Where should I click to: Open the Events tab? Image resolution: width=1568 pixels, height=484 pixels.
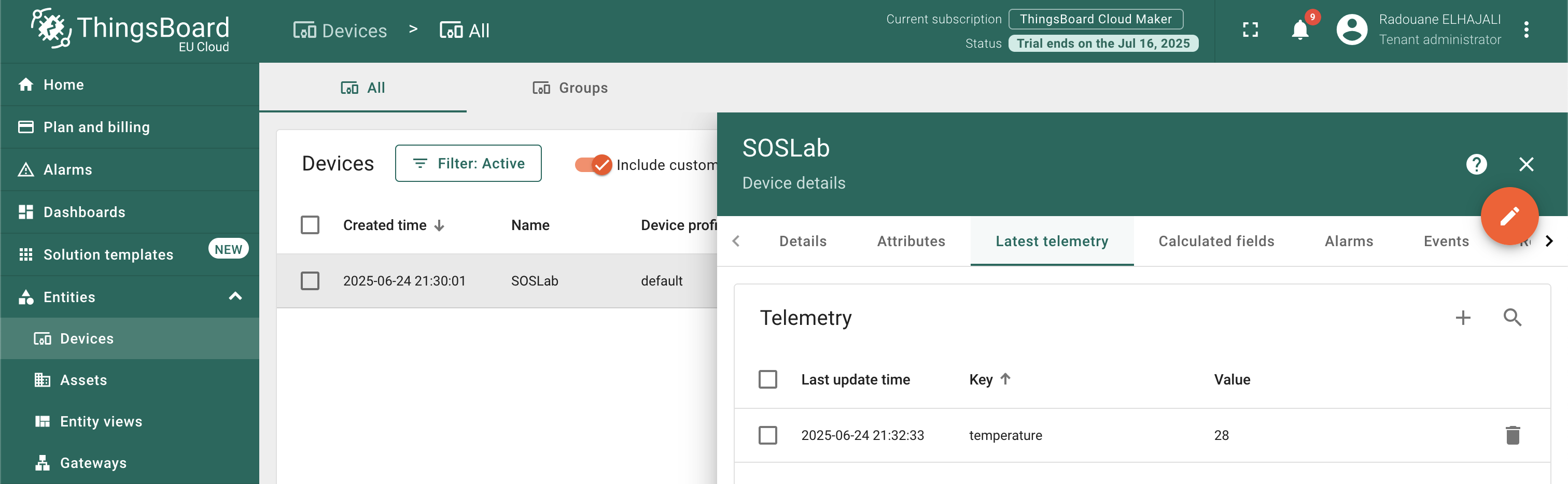click(x=1446, y=241)
